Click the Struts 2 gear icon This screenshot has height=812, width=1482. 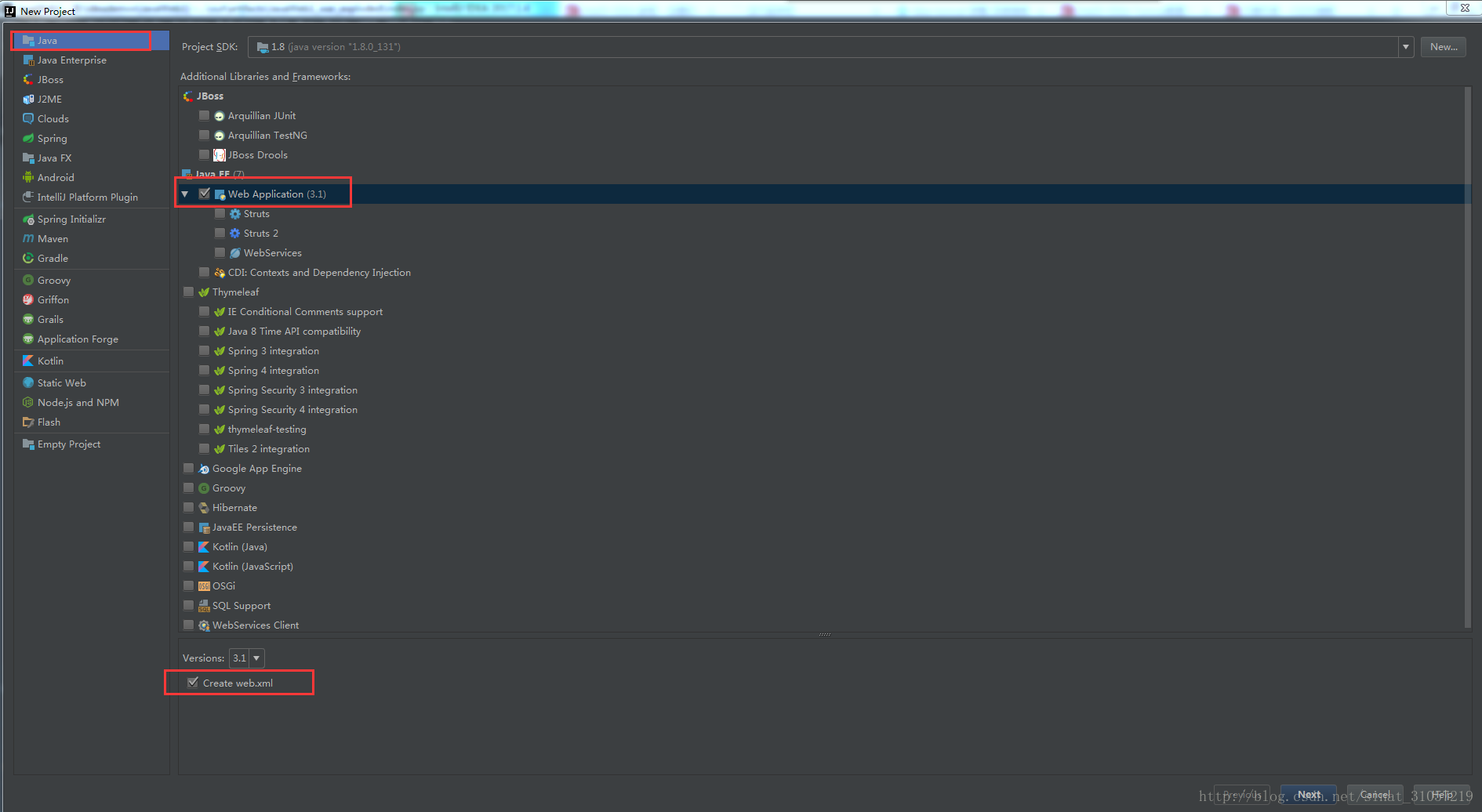234,233
